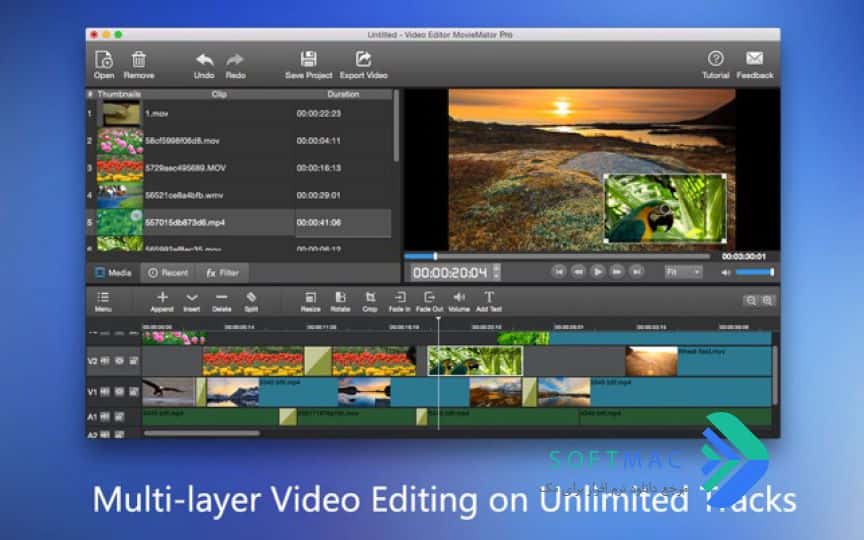Click the media list vertical scrollbar
This screenshot has height=540, width=864.
point(396,126)
